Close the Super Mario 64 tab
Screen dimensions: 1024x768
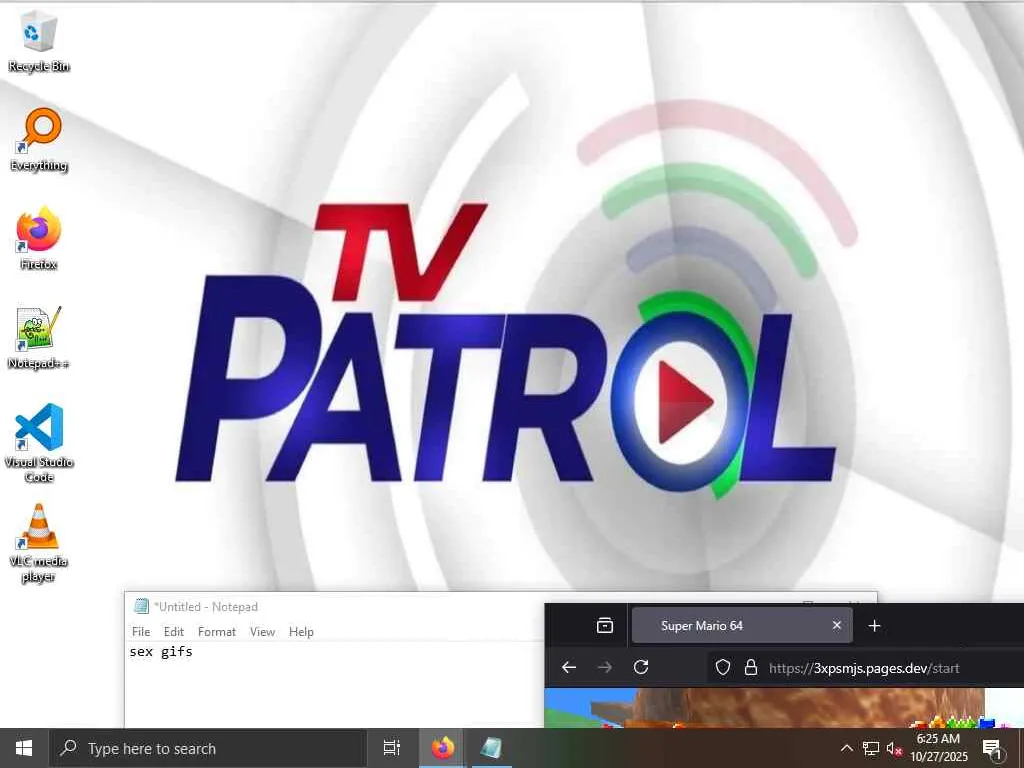837,626
